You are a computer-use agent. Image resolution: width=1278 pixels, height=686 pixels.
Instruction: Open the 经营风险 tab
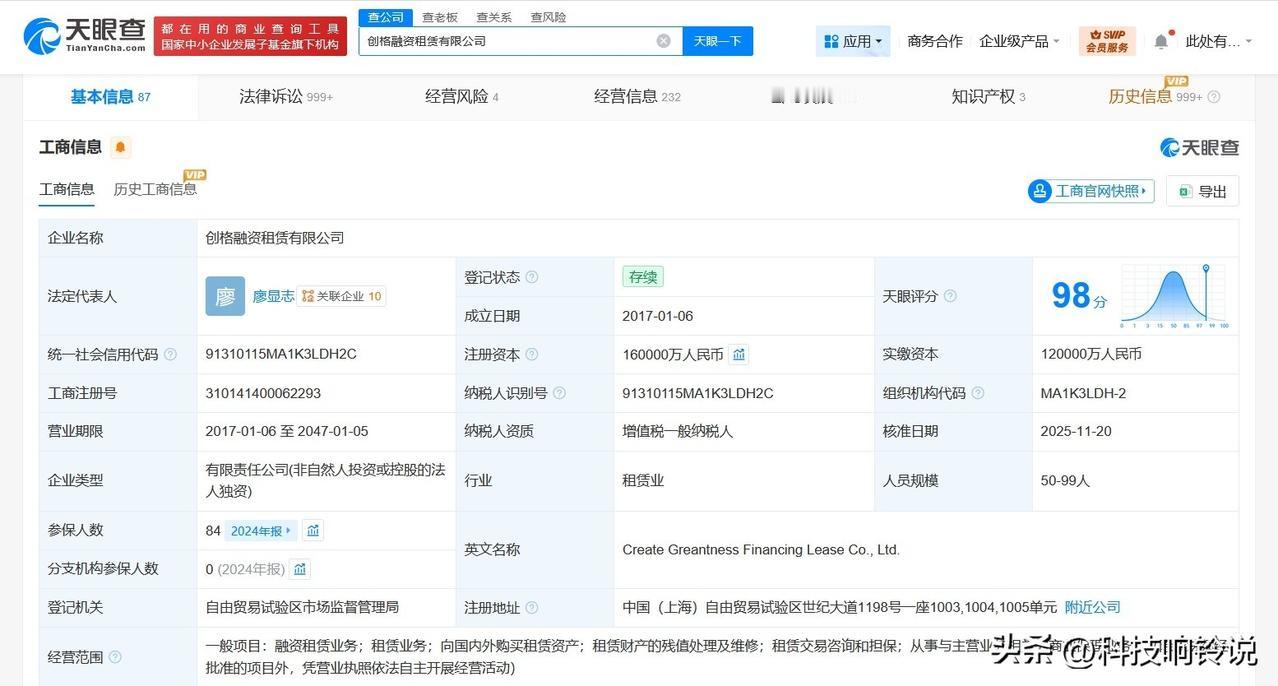click(x=461, y=97)
